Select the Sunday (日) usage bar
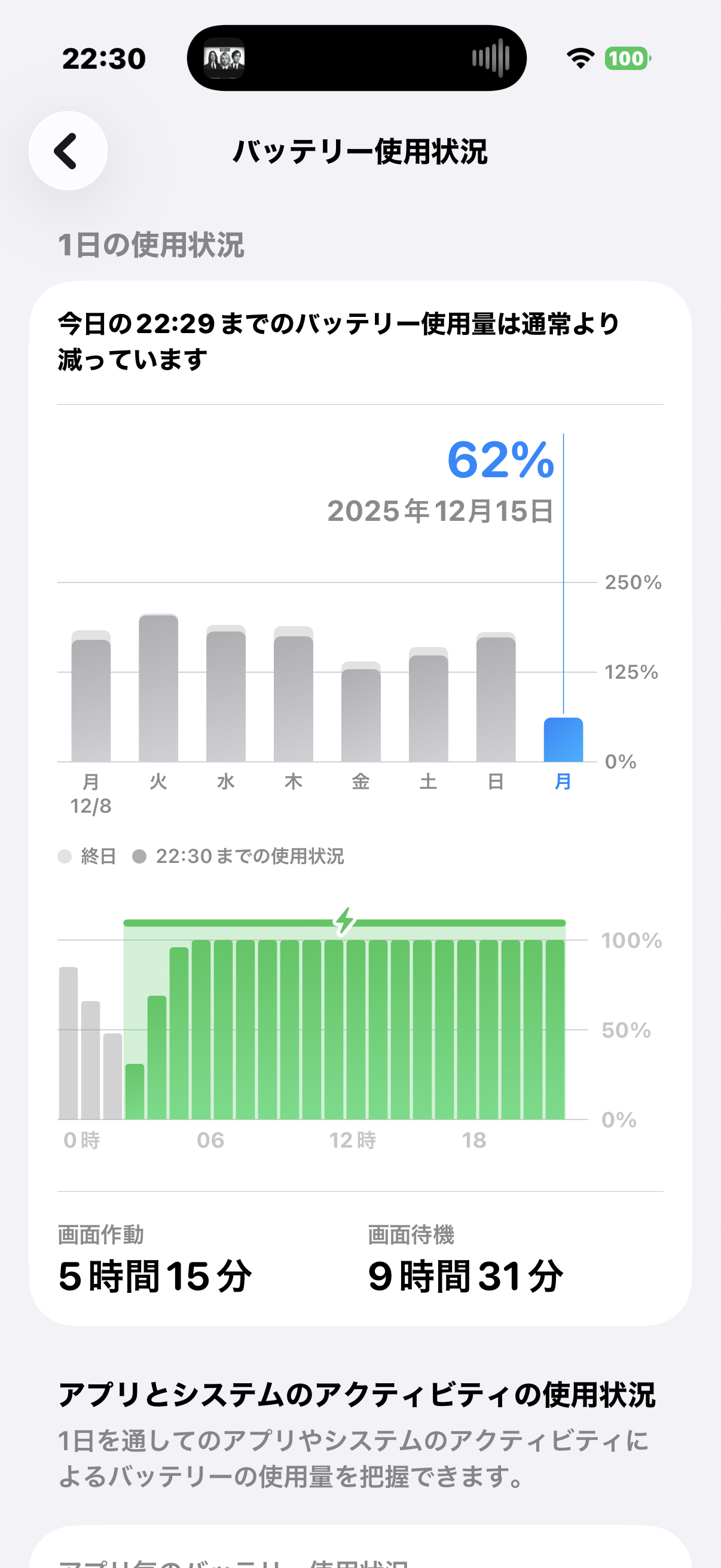The height and width of the screenshot is (1568, 721). [496, 698]
